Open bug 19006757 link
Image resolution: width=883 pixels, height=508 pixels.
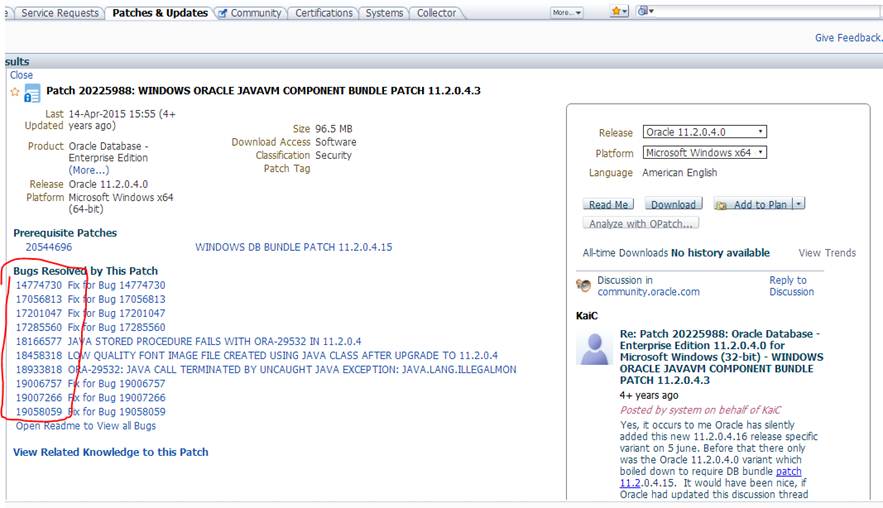point(38,384)
